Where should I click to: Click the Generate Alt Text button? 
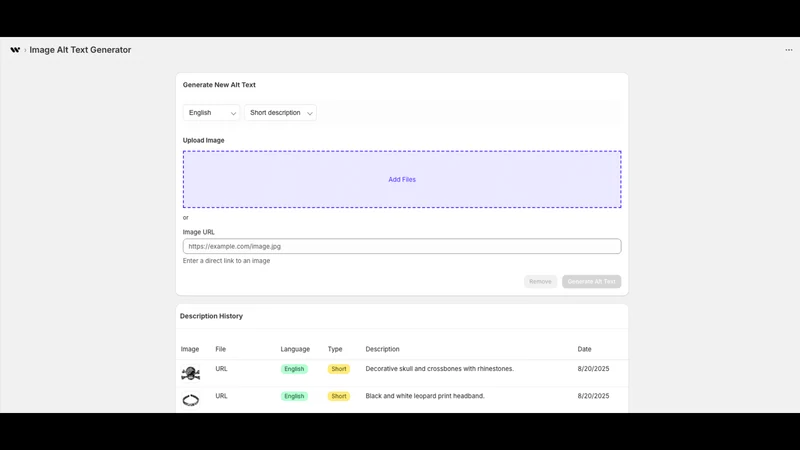click(591, 282)
